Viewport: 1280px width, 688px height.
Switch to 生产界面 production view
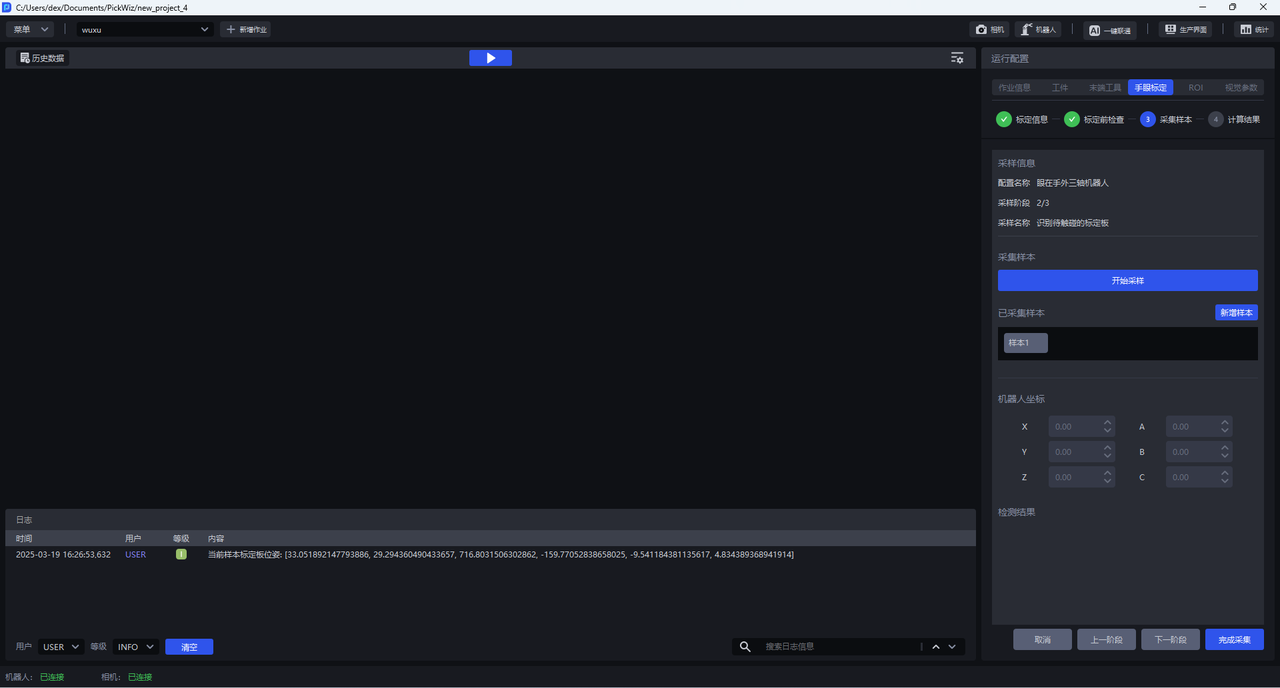[1184, 30]
